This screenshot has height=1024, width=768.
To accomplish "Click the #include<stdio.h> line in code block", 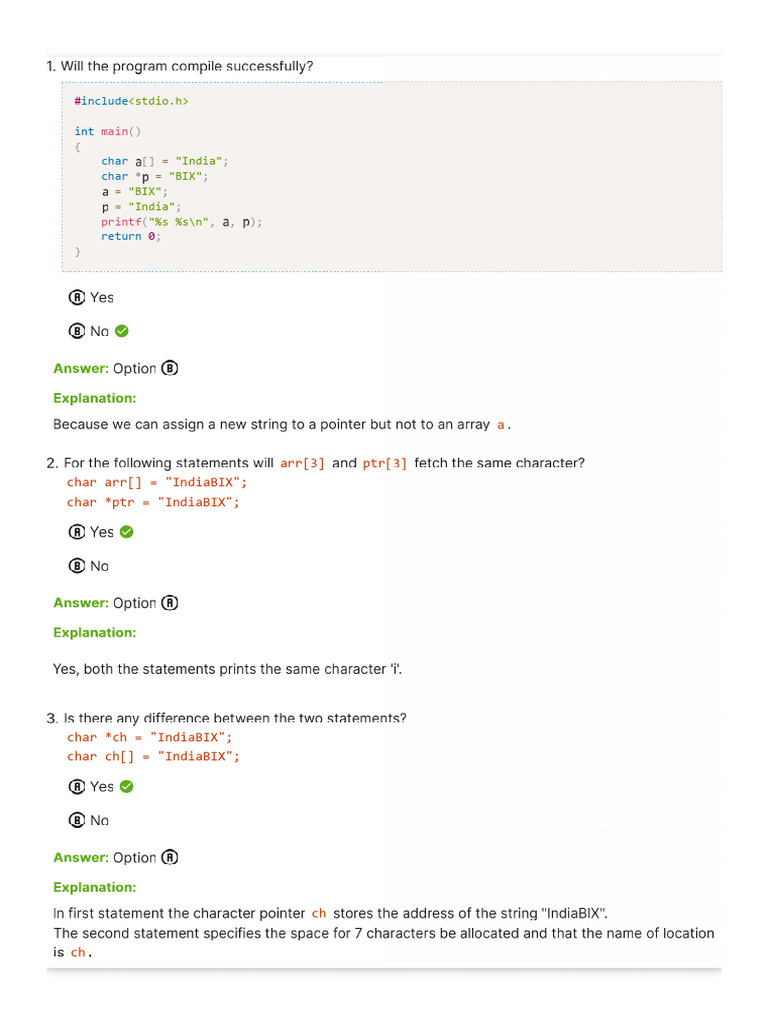I will pos(131,101).
